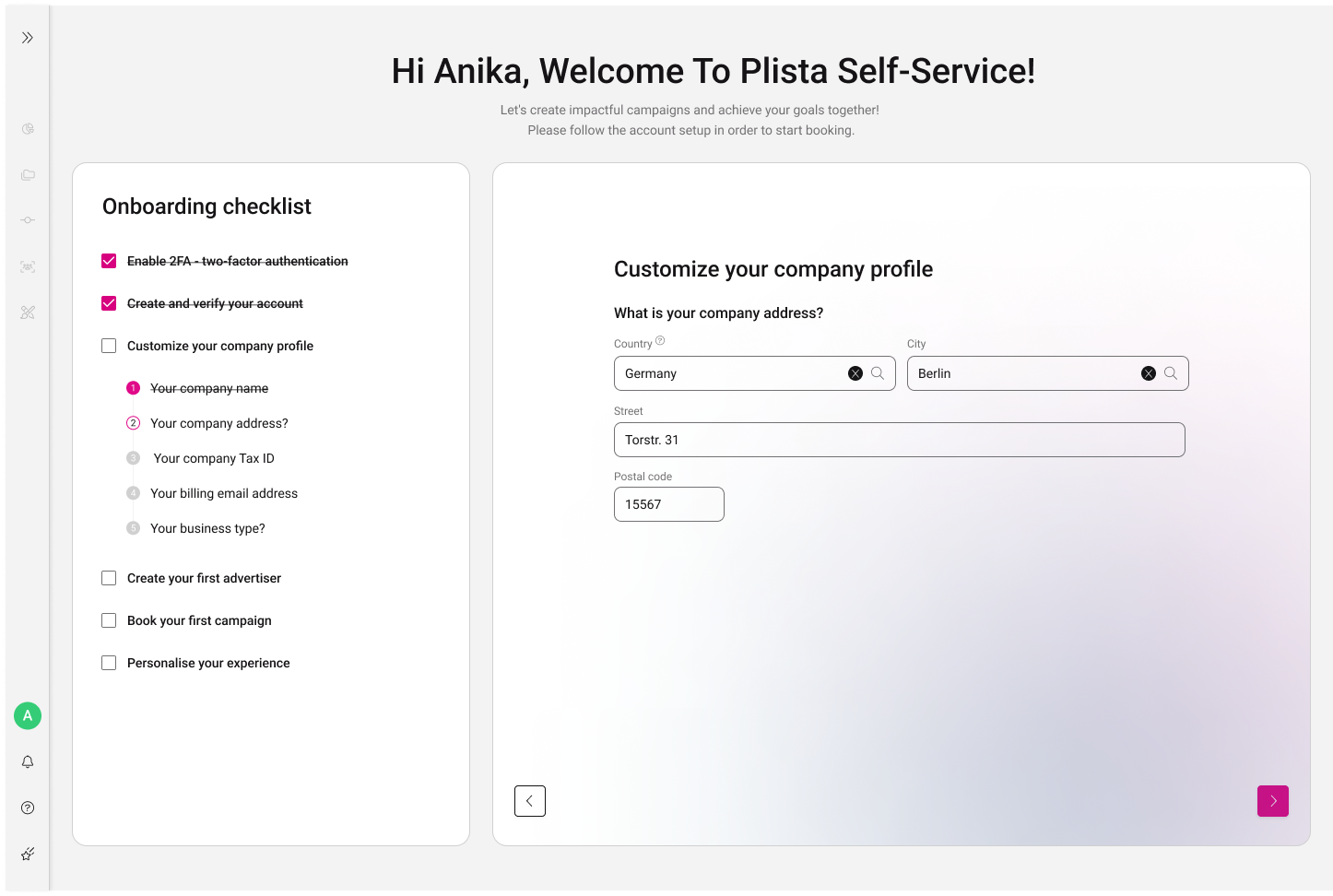Select step 1 Your company name

pyautogui.click(x=197, y=388)
